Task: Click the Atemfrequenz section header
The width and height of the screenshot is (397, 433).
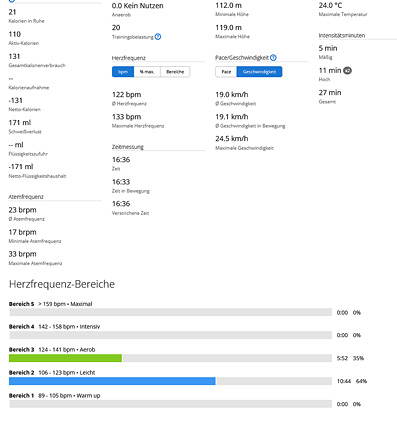Action: coord(26,197)
